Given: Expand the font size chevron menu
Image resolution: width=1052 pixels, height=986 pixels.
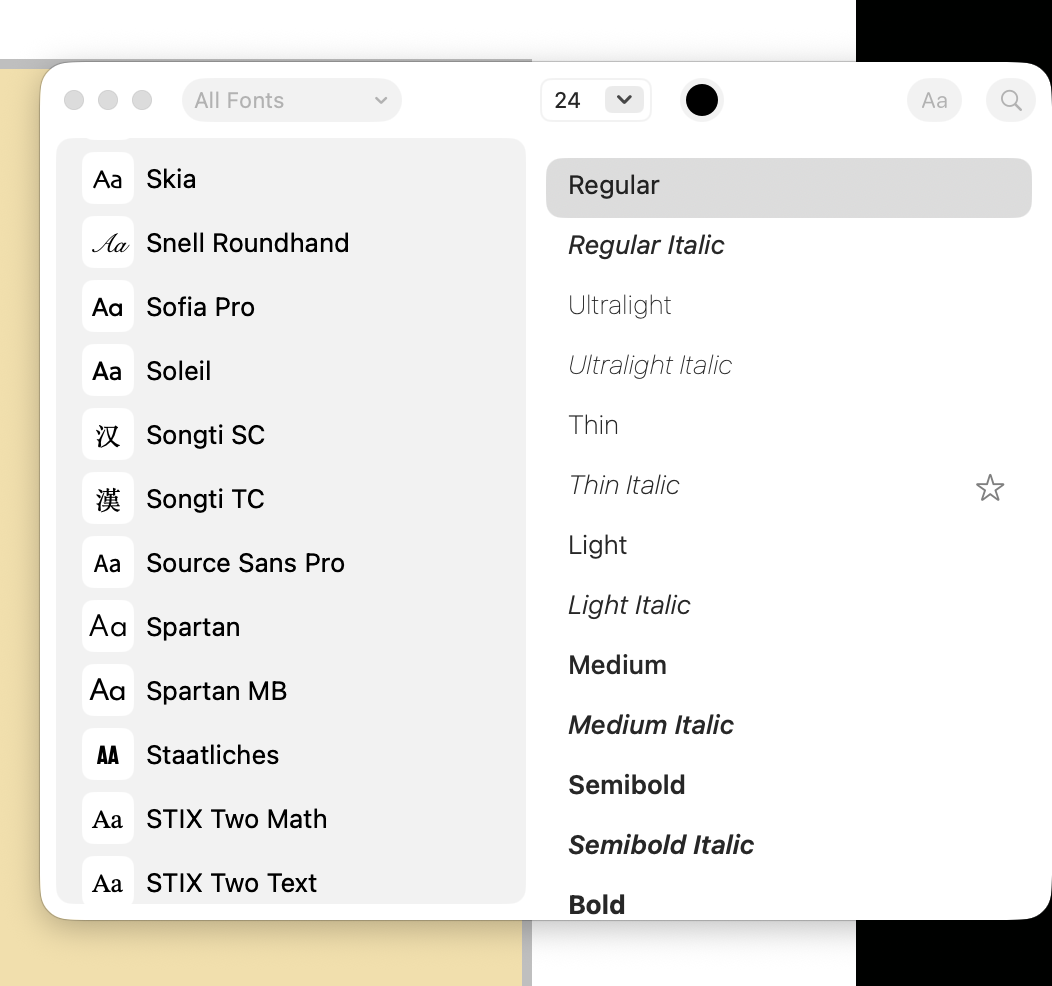Looking at the screenshot, I should coord(624,100).
